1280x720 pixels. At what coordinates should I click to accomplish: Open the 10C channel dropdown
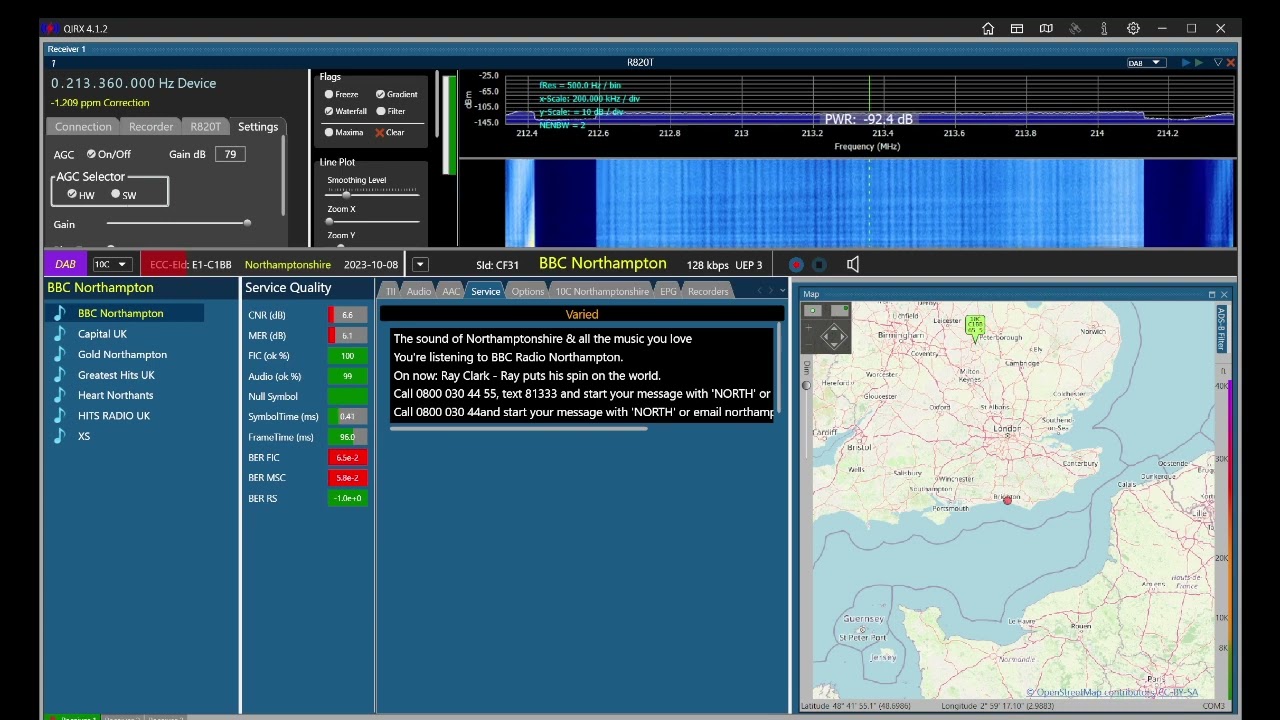(x=111, y=265)
